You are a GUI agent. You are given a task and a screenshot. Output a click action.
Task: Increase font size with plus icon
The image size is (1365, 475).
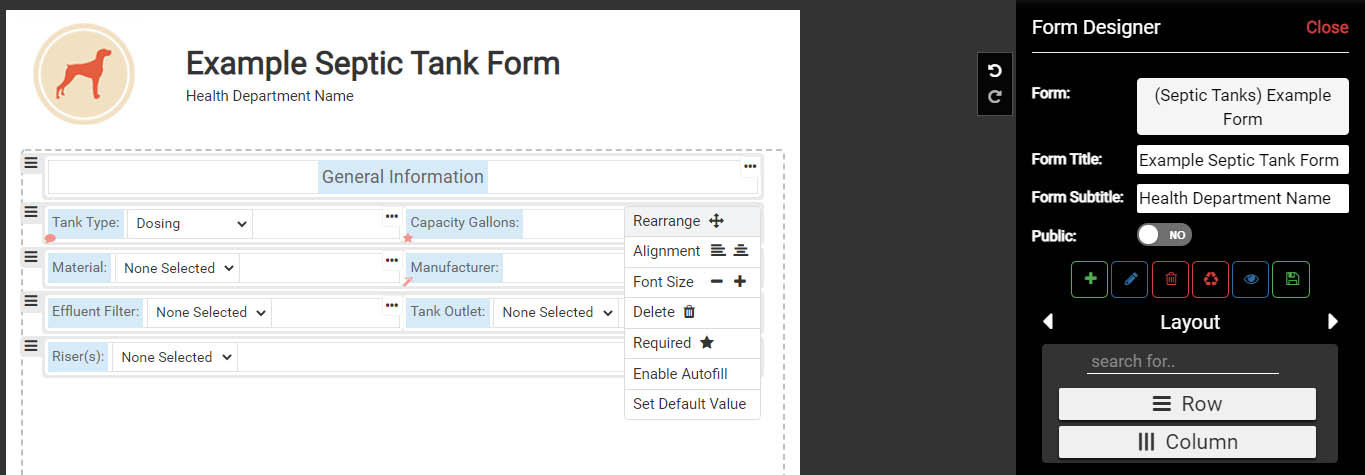740,282
